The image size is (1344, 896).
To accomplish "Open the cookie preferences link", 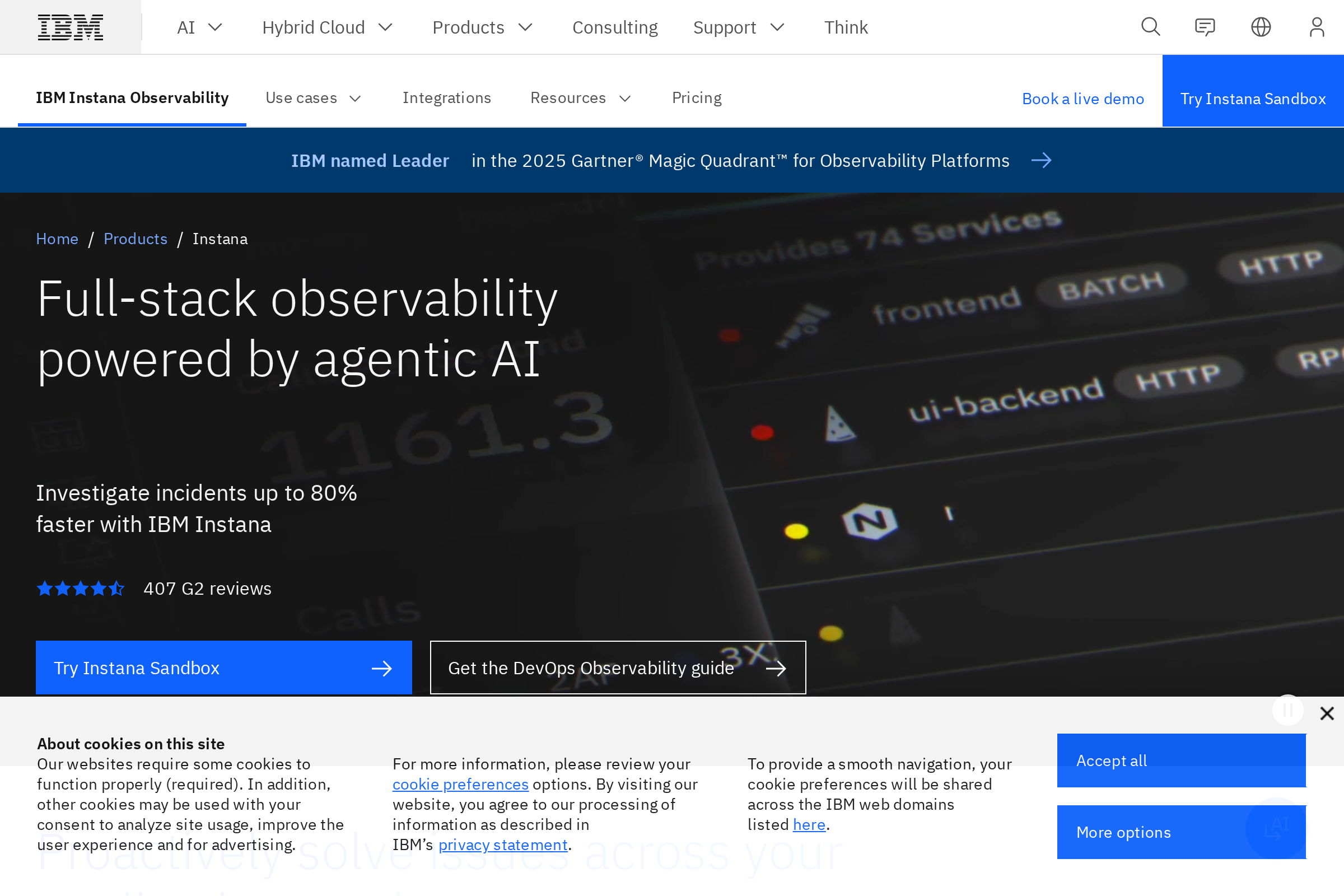I will pos(460,785).
